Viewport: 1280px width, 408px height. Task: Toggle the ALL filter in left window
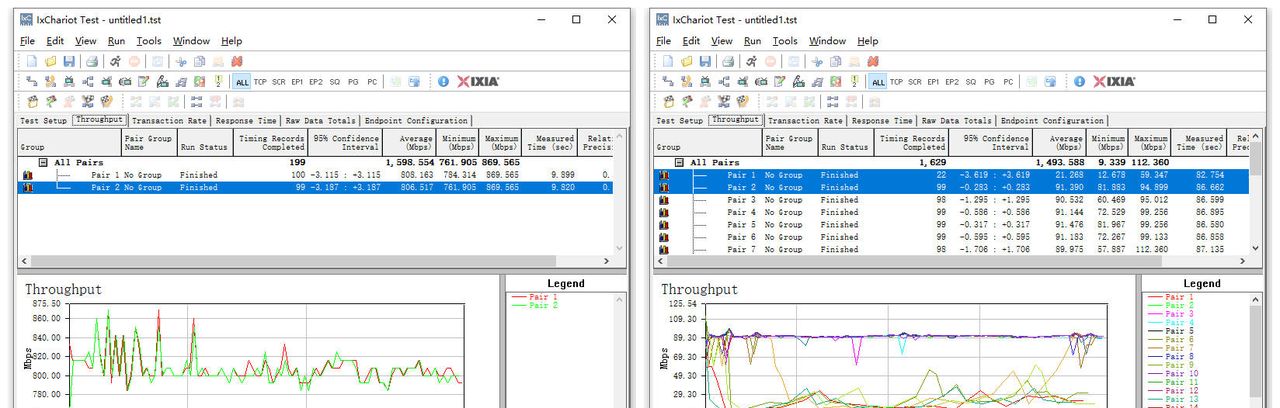241,82
